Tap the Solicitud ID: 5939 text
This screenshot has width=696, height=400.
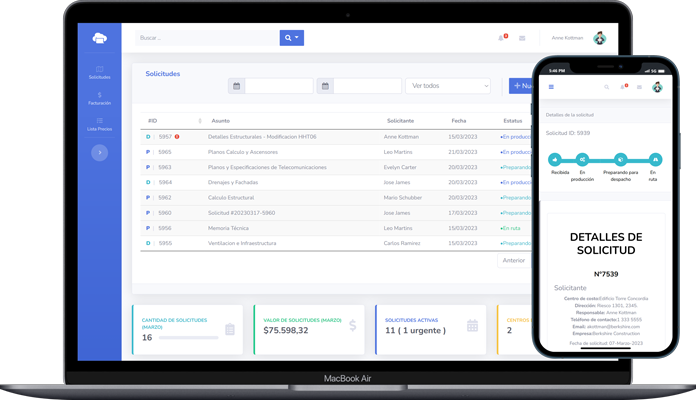[568, 133]
